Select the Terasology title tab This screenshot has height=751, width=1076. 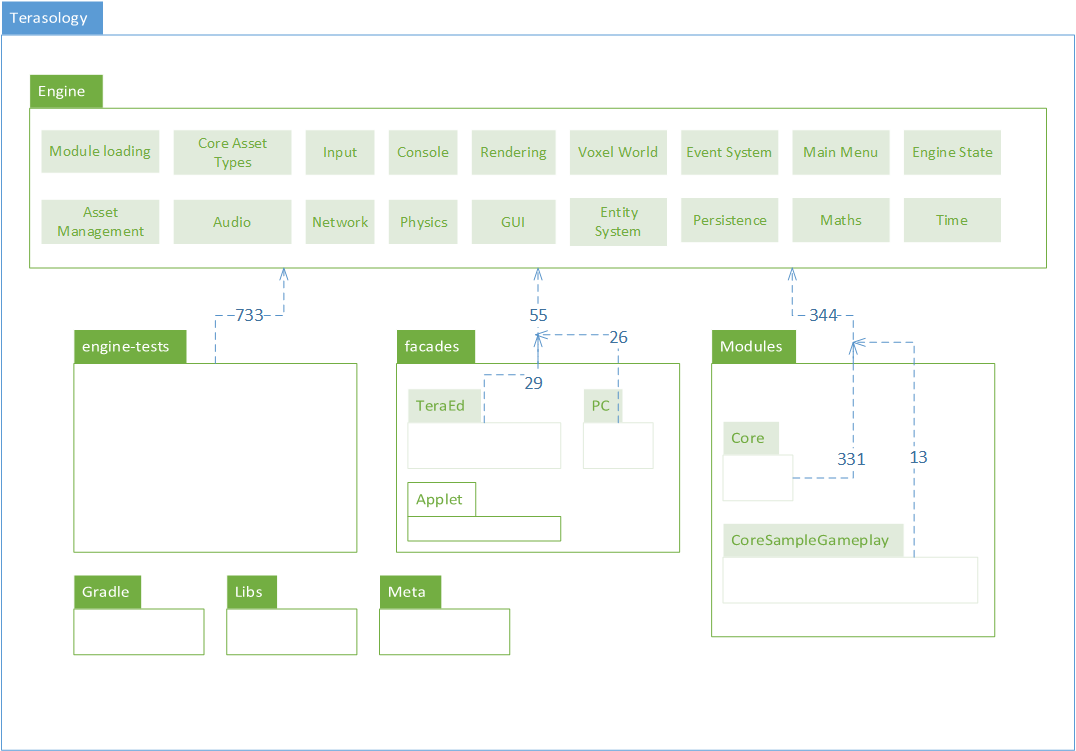pos(51,18)
